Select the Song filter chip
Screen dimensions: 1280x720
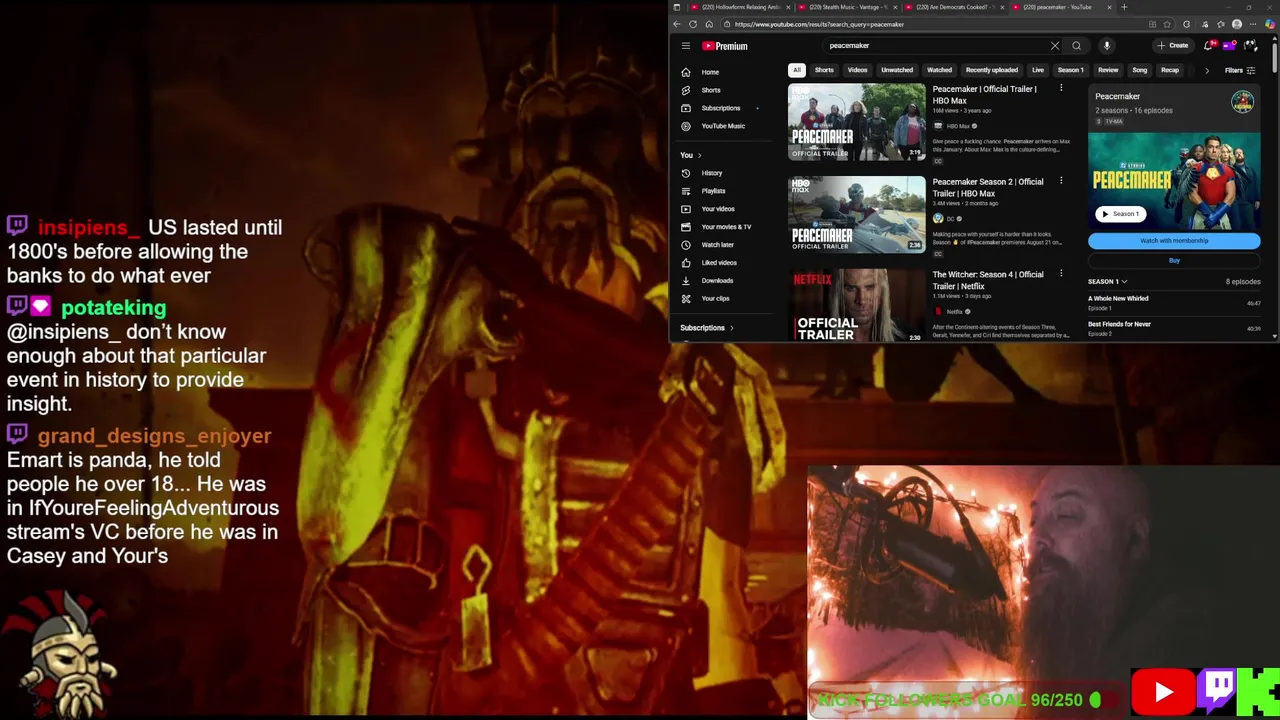1139,70
